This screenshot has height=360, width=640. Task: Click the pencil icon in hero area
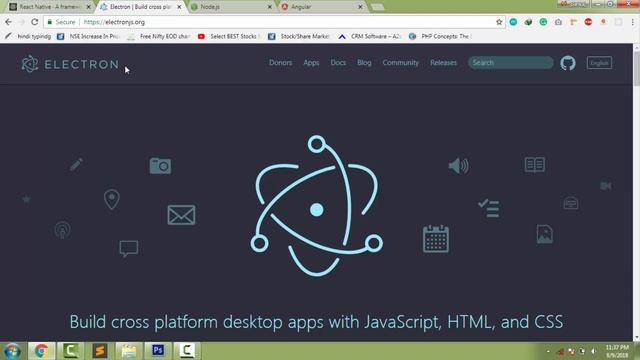coord(76,164)
